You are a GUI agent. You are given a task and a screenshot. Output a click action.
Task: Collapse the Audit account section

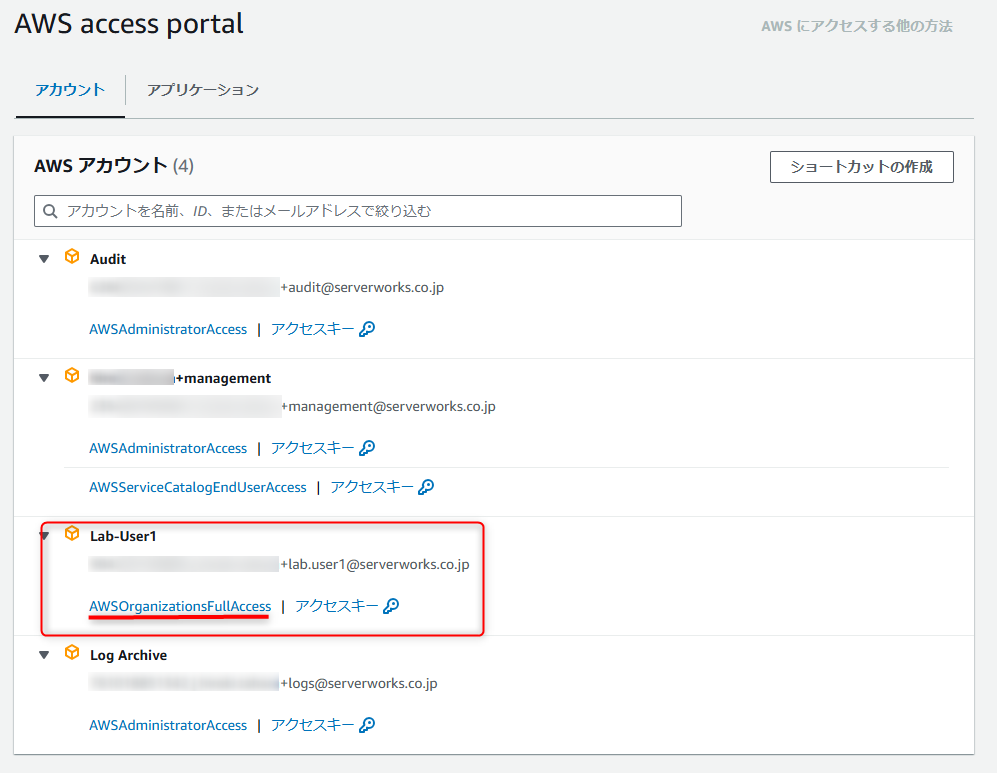click(44, 259)
